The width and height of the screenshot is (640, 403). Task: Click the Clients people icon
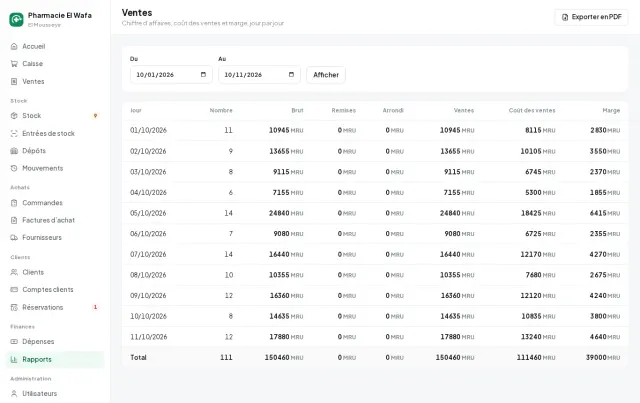14,272
